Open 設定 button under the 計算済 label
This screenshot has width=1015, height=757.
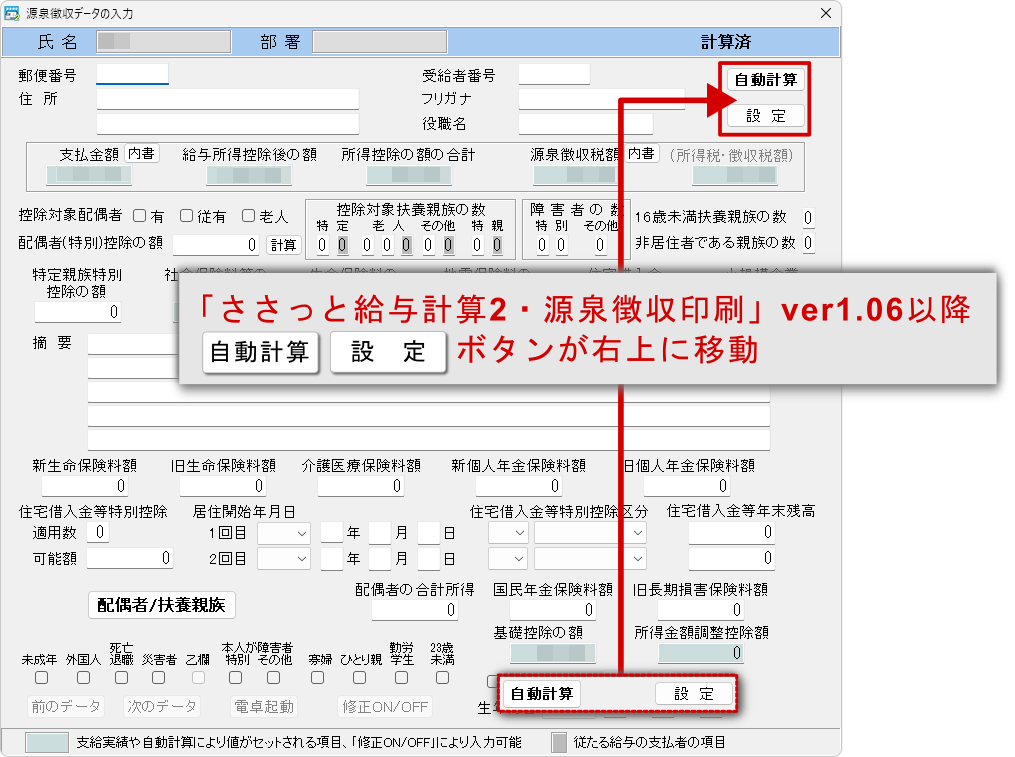(765, 115)
